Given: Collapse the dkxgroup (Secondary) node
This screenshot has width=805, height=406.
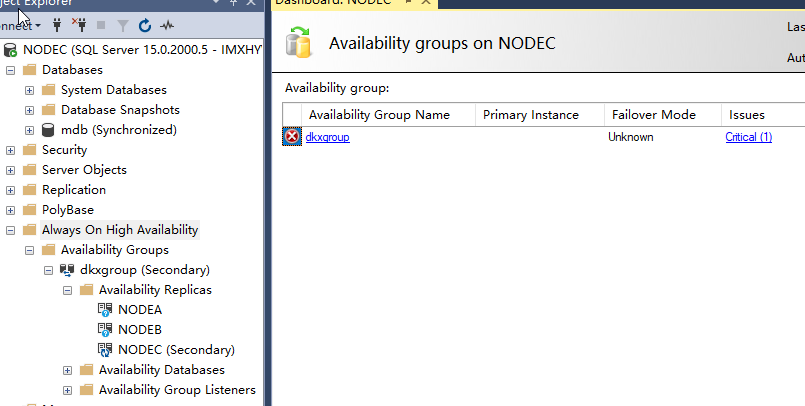Looking at the screenshot, I should pyautogui.click(x=48, y=270).
